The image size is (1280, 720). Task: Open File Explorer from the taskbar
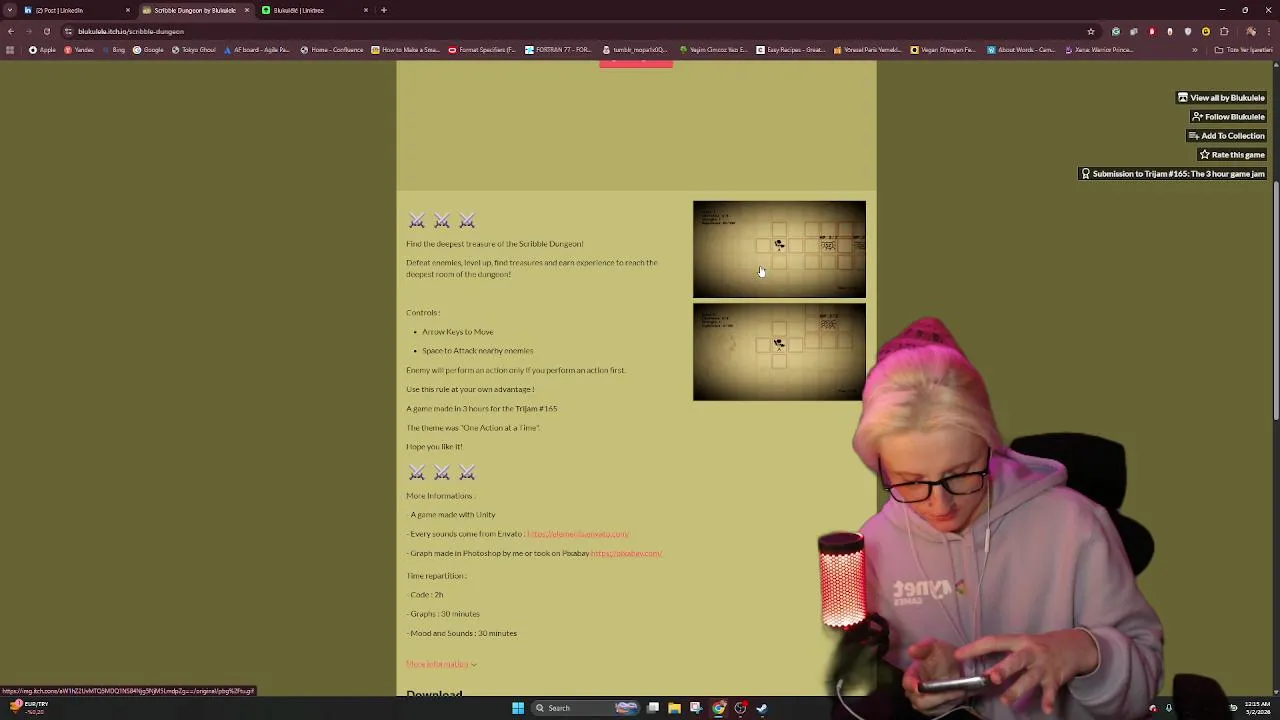click(674, 708)
